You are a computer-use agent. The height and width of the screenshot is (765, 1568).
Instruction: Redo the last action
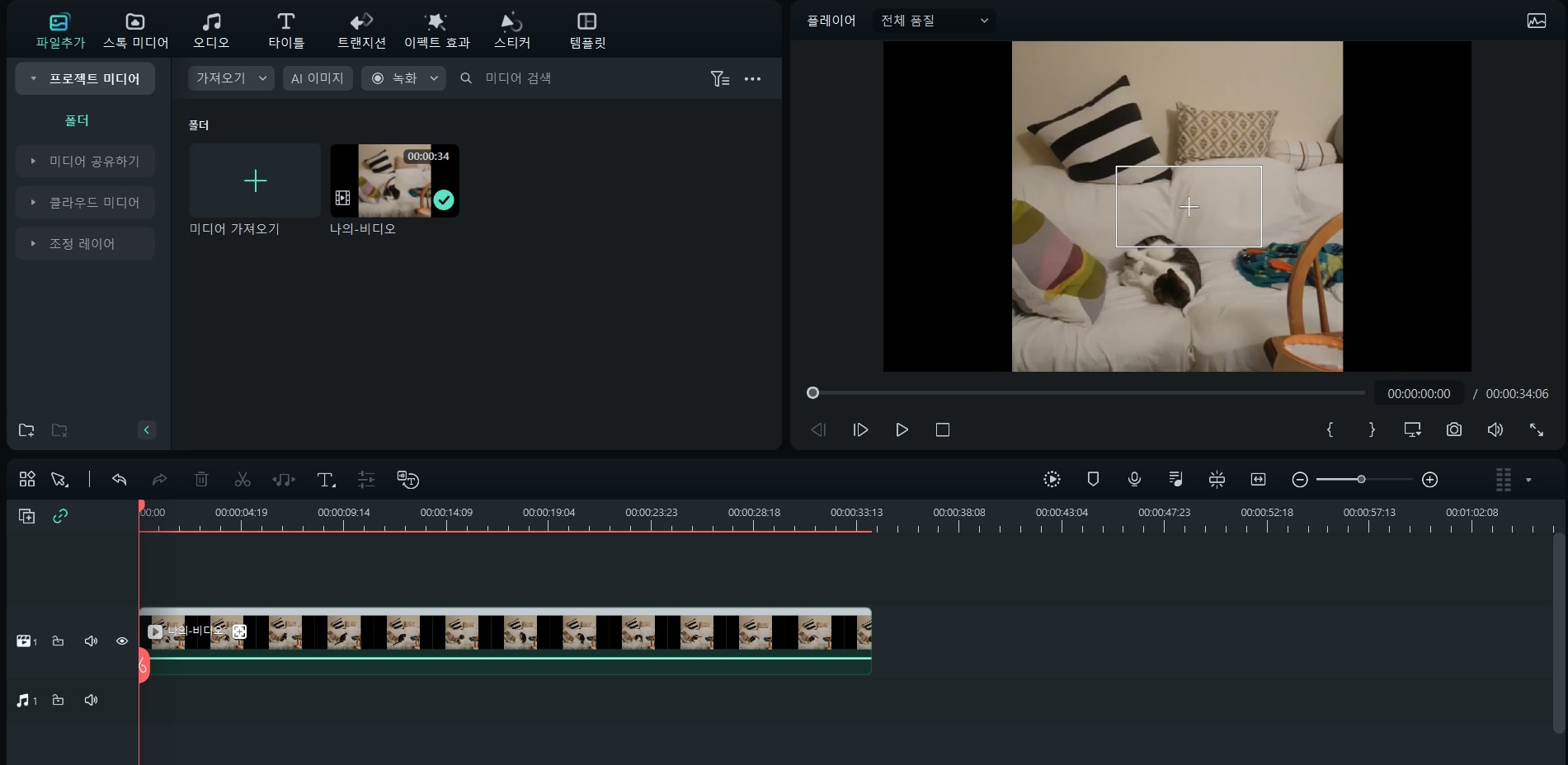coord(160,479)
